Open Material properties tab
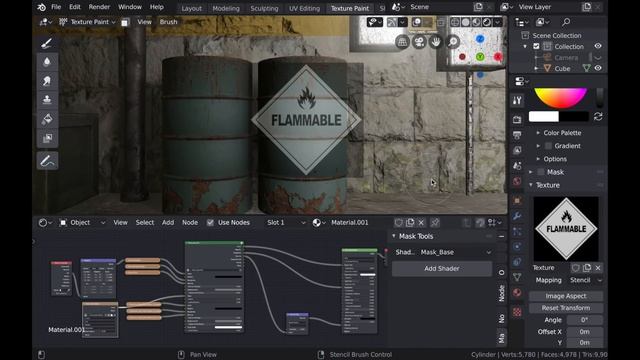 pos(517,293)
